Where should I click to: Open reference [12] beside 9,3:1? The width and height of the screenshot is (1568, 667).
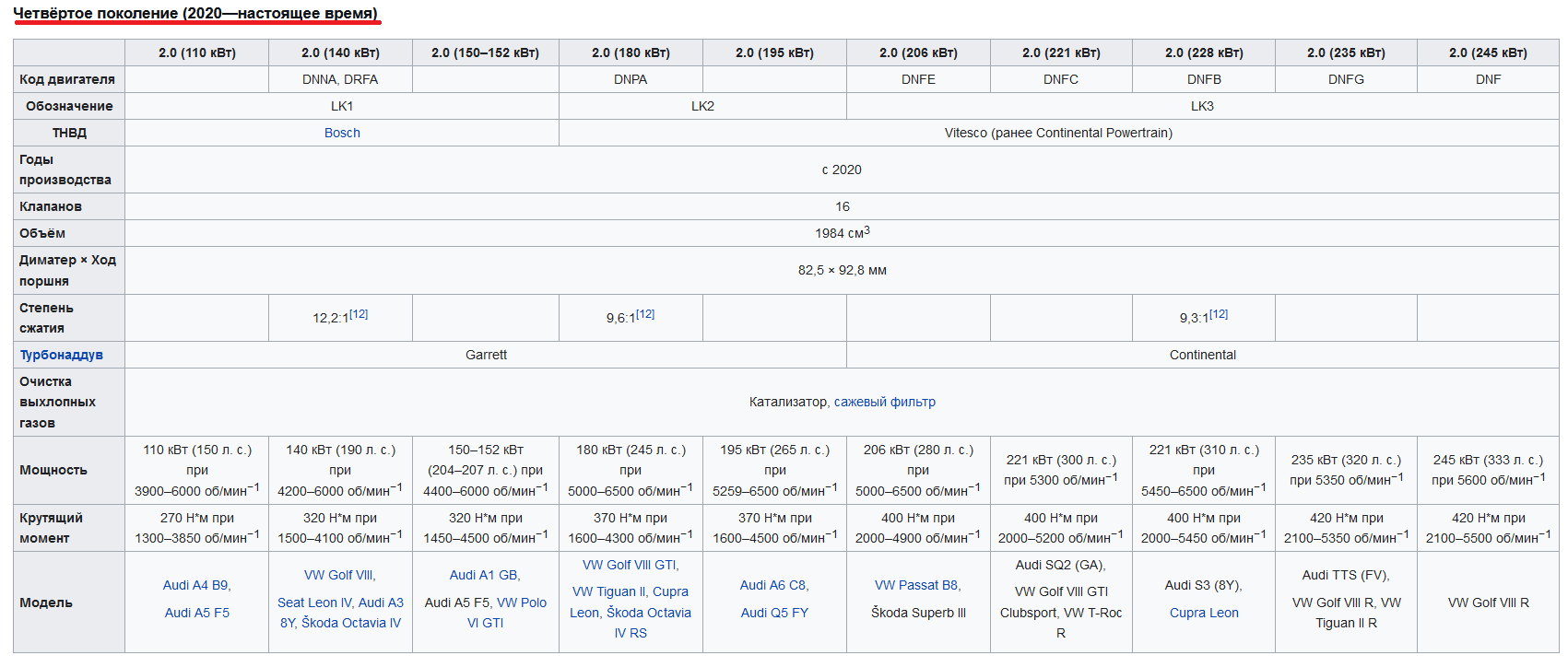click(x=1218, y=314)
